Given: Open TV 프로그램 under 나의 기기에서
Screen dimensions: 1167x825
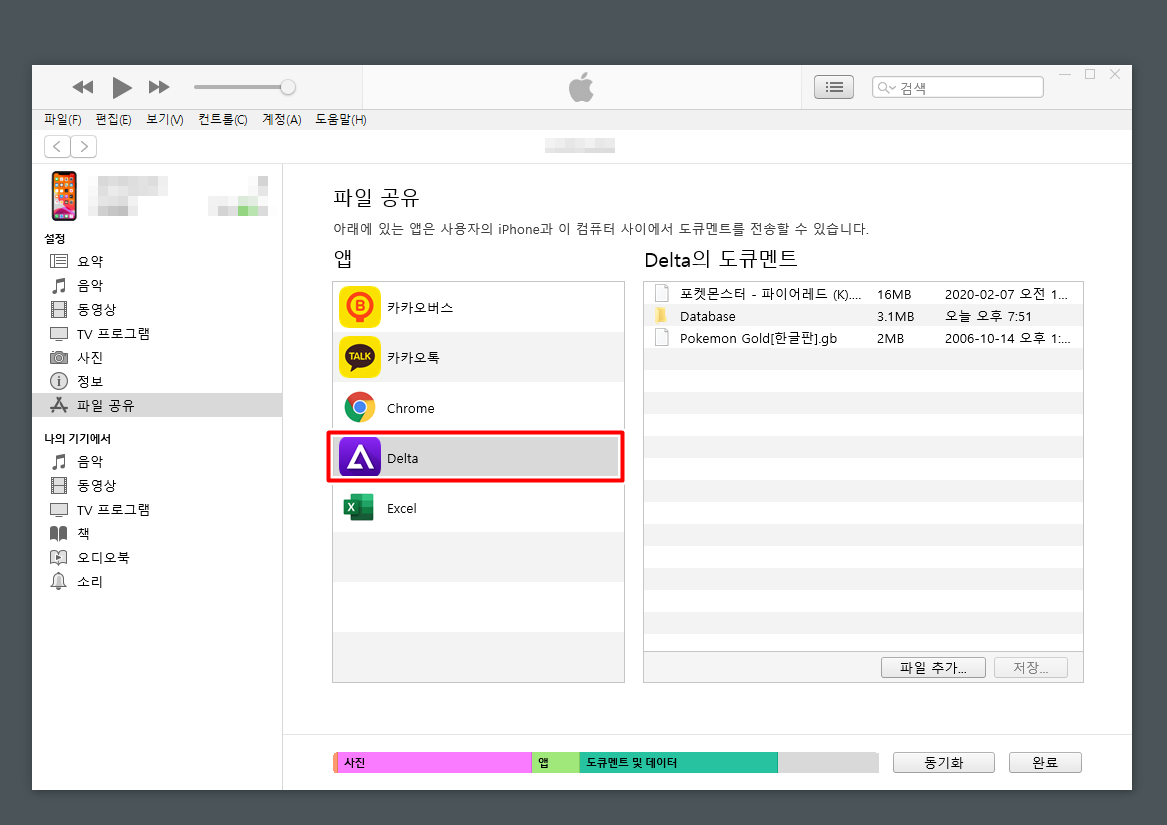Looking at the screenshot, I should 157,509.
